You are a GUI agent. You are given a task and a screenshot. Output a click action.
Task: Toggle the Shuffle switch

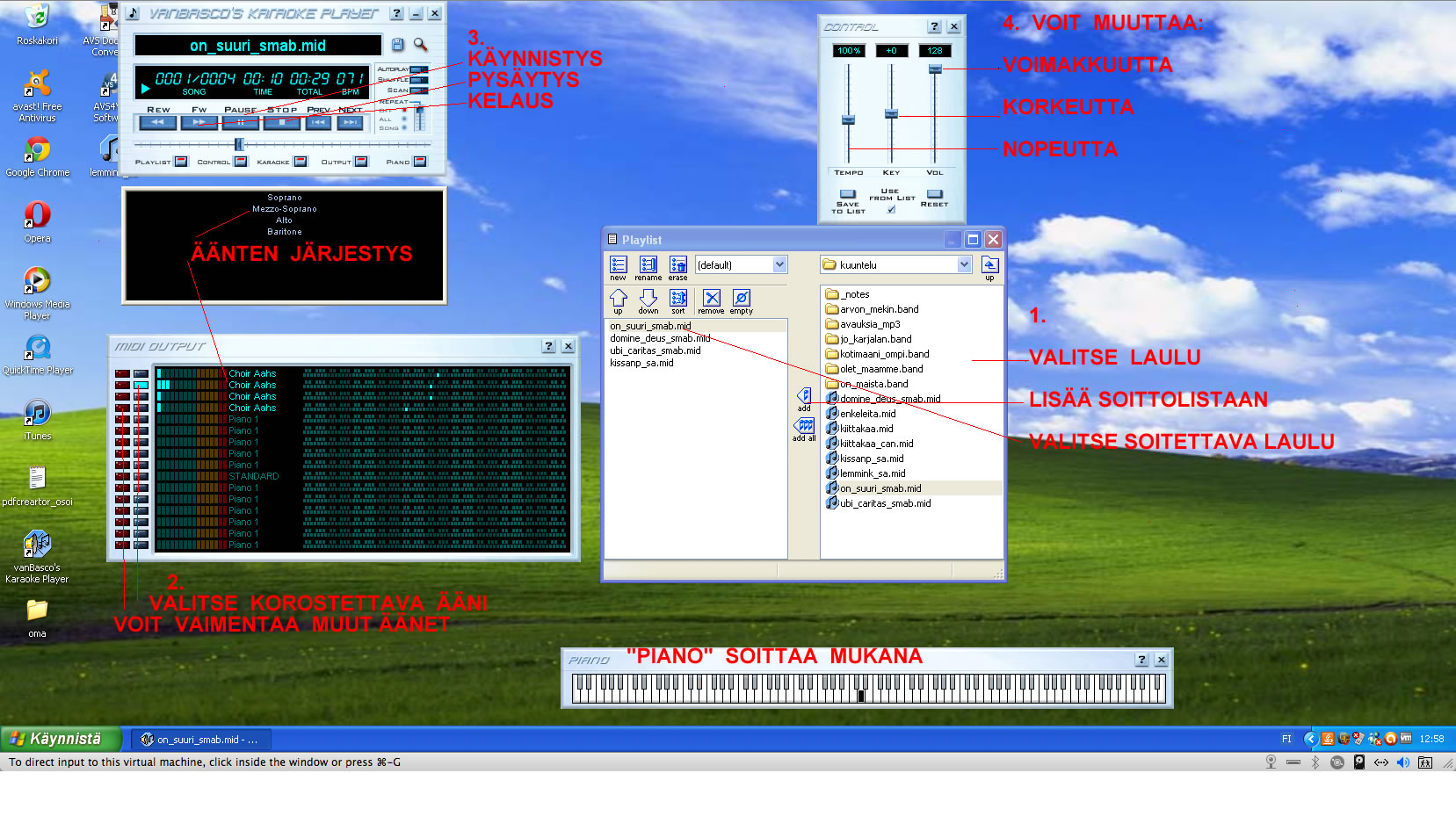point(418,80)
